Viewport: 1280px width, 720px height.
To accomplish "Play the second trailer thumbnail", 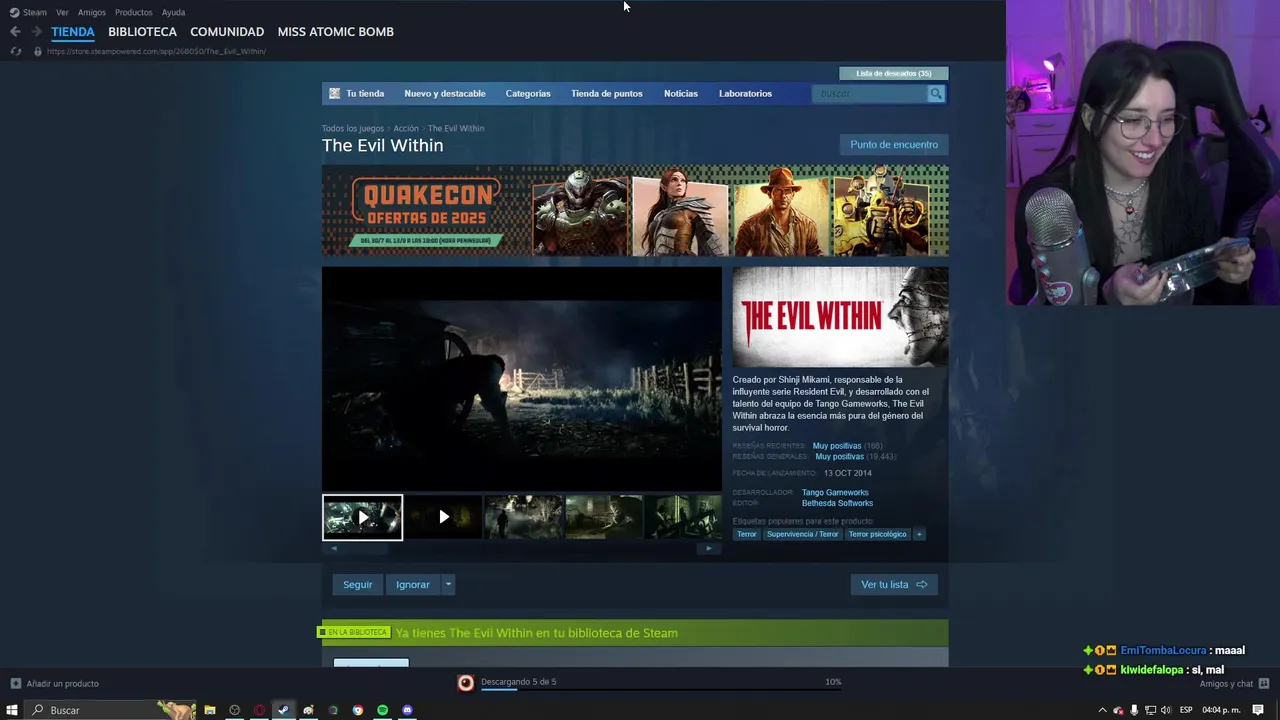I will tap(443, 517).
